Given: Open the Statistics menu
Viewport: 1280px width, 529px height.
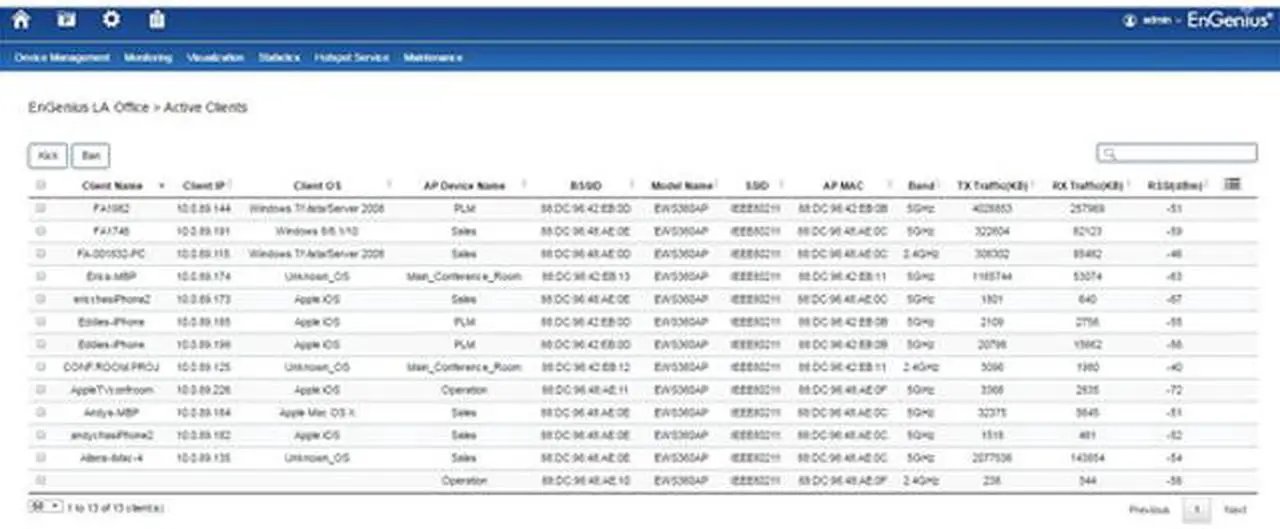Looking at the screenshot, I should tap(279, 58).
